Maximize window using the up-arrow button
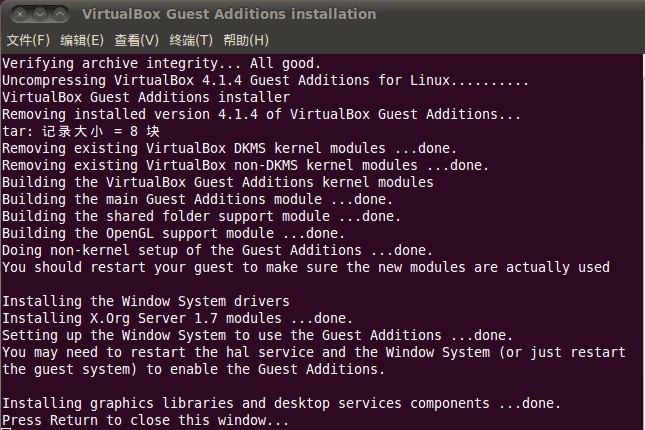Viewport: 645px width, 430px height. click(60, 14)
